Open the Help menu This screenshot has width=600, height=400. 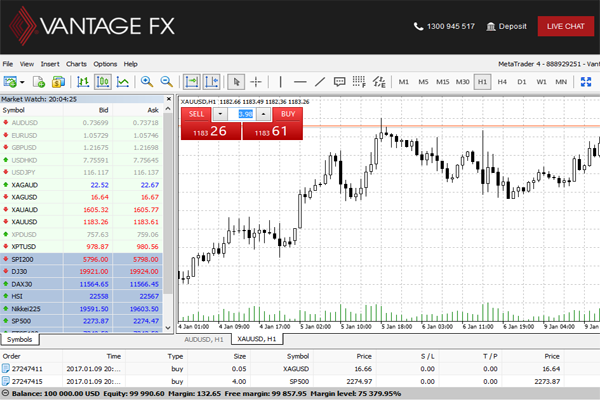(x=130, y=64)
